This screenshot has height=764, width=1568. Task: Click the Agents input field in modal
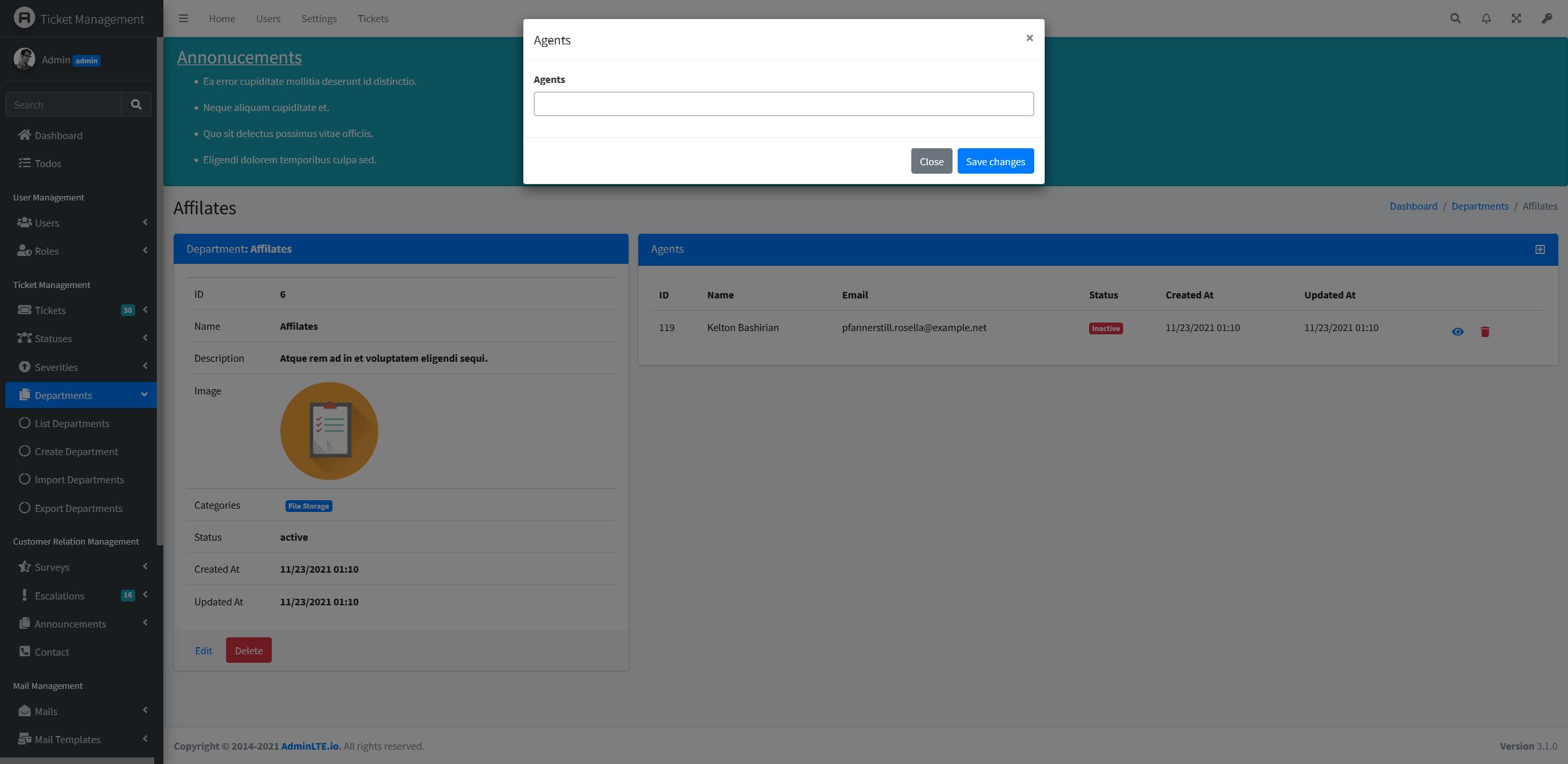[783, 104]
